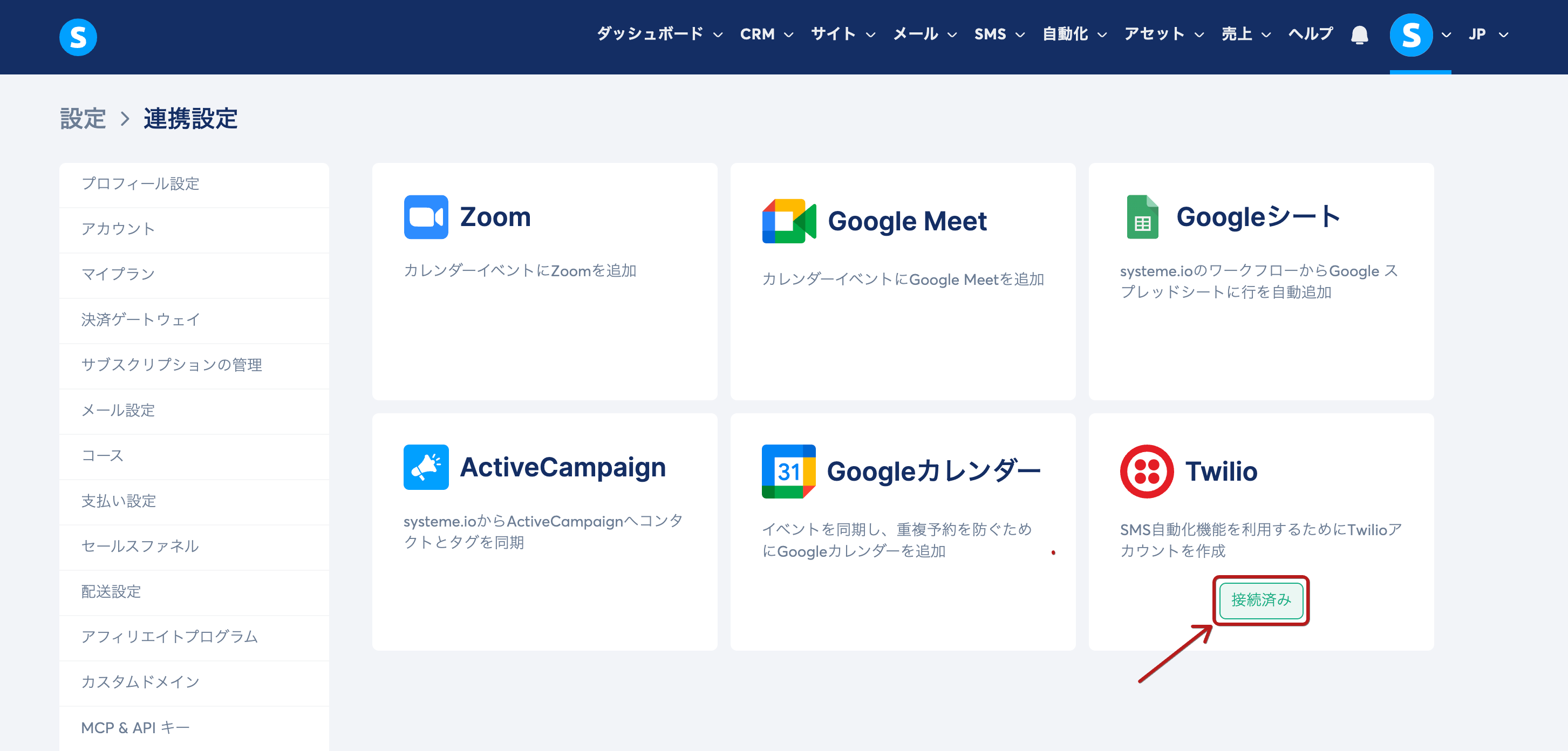Click the Google Sheets icon

tap(1142, 217)
